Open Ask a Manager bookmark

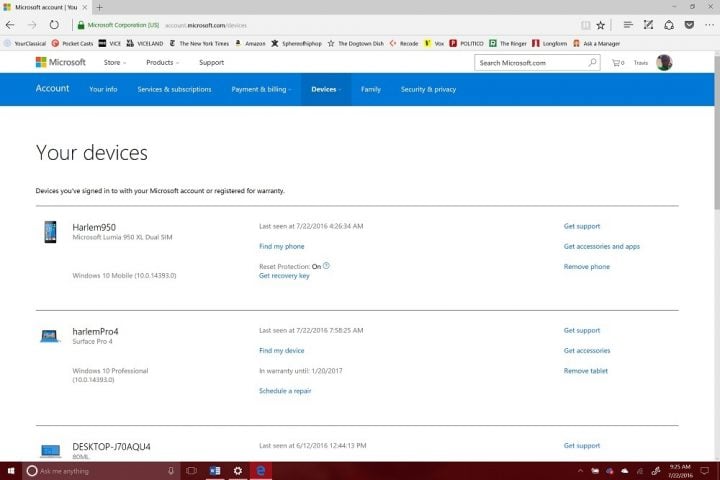pyautogui.click(x=596, y=43)
